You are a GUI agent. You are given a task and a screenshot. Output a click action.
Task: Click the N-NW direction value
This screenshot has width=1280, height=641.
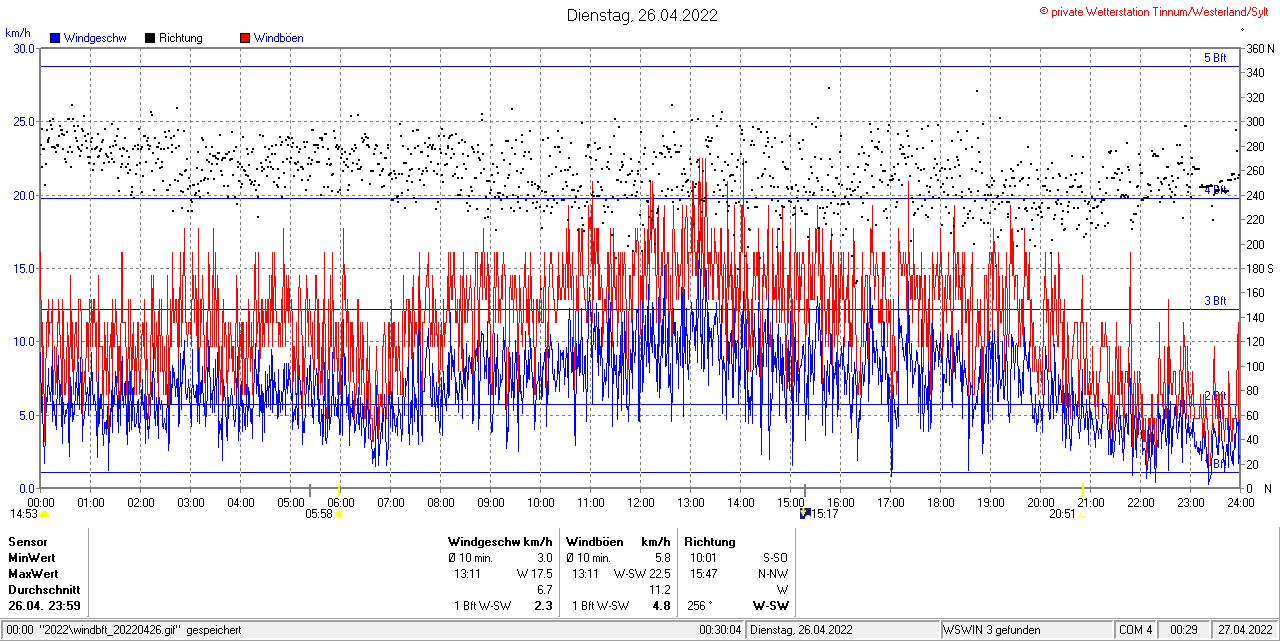[773, 574]
